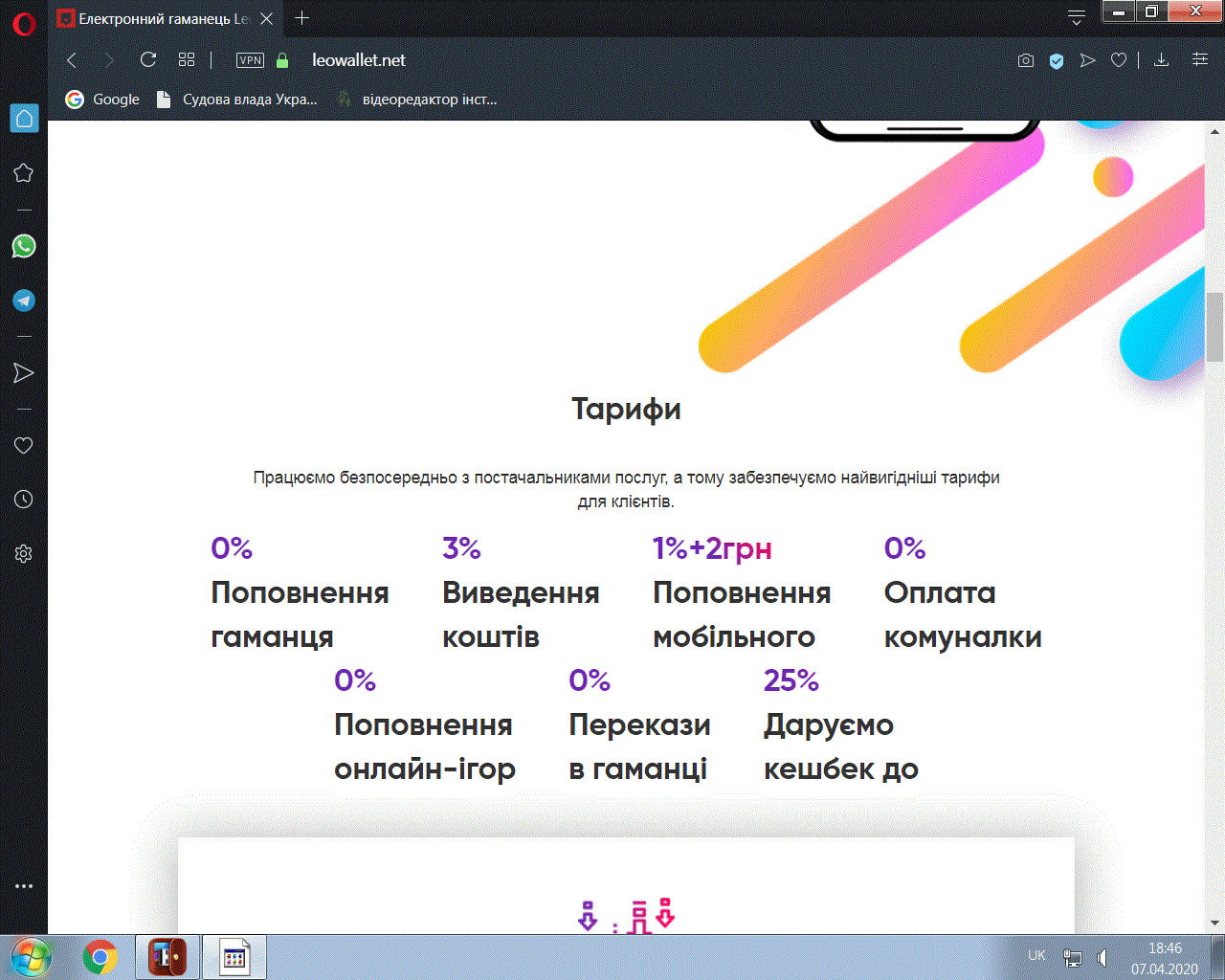Open the volume slider from the tray
The image size is (1225, 980).
click(1102, 955)
